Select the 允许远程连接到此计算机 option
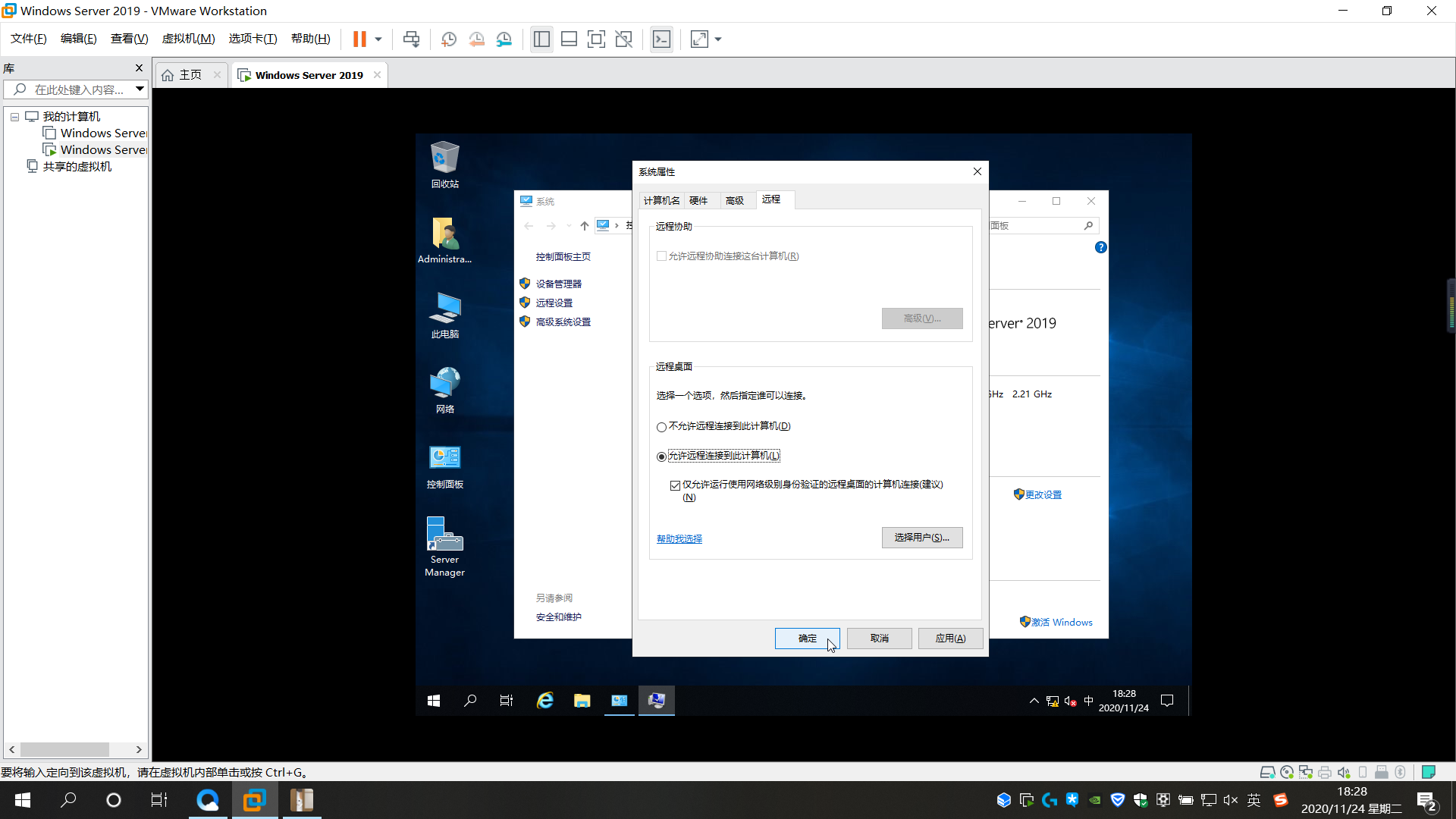The image size is (1456, 819). pyautogui.click(x=661, y=457)
